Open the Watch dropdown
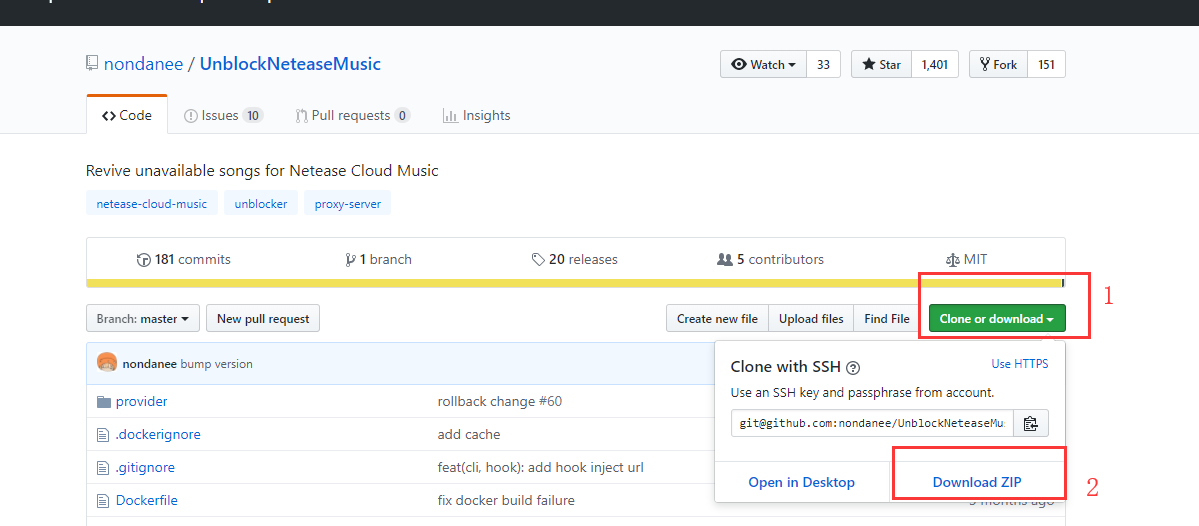 pos(763,64)
